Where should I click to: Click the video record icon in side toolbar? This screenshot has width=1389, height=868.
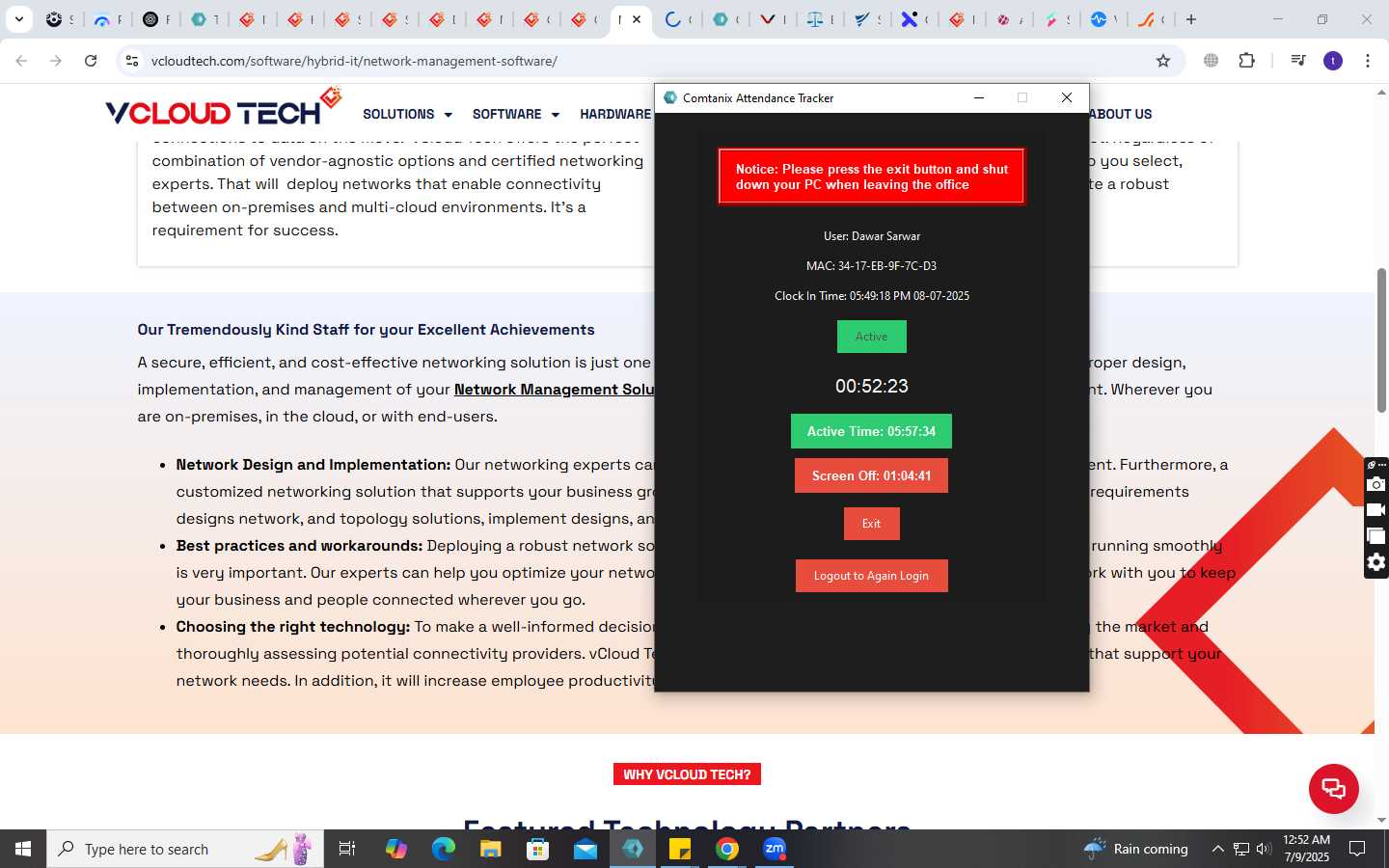(1376, 510)
